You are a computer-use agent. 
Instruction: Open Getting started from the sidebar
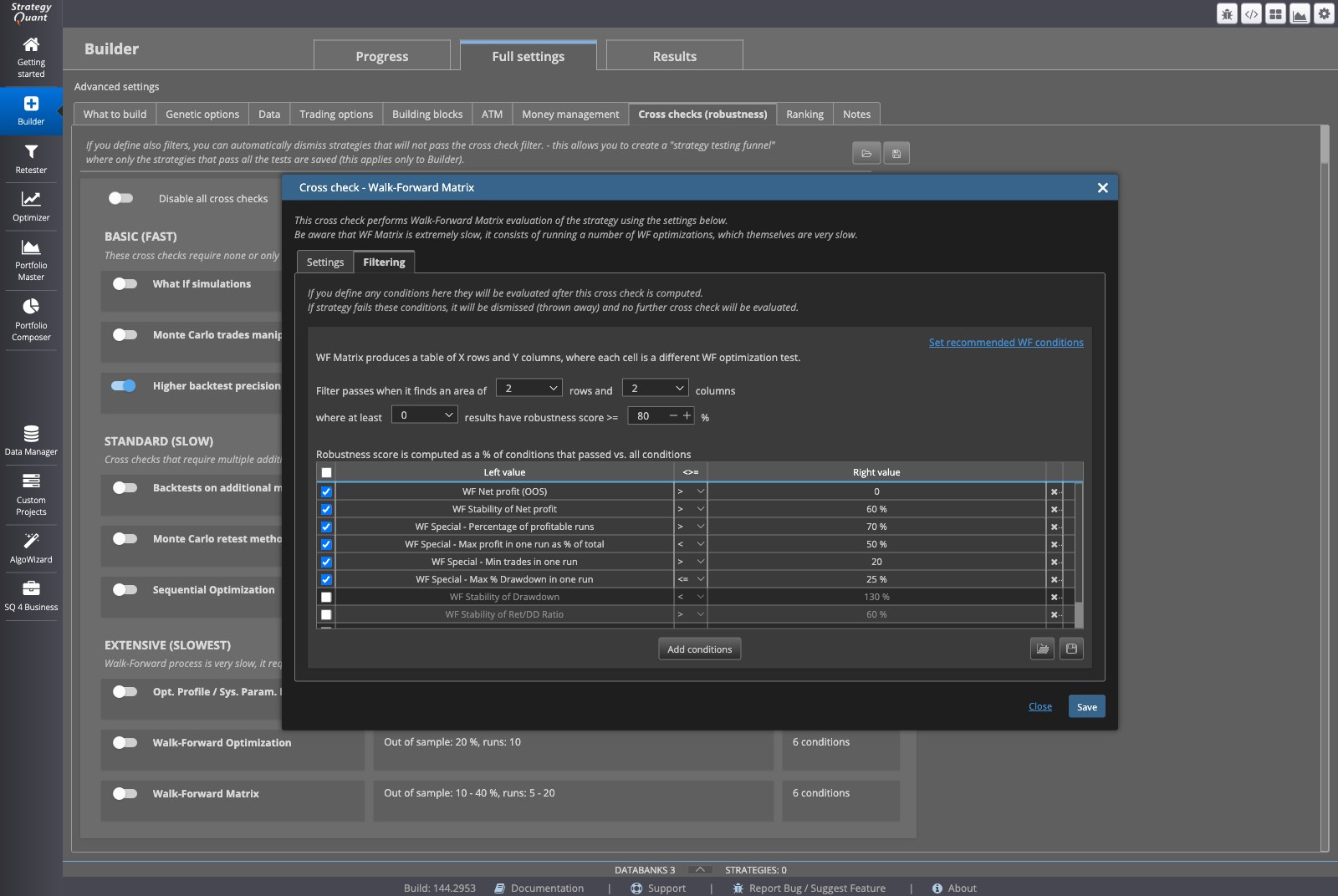click(x=31, y=57)
